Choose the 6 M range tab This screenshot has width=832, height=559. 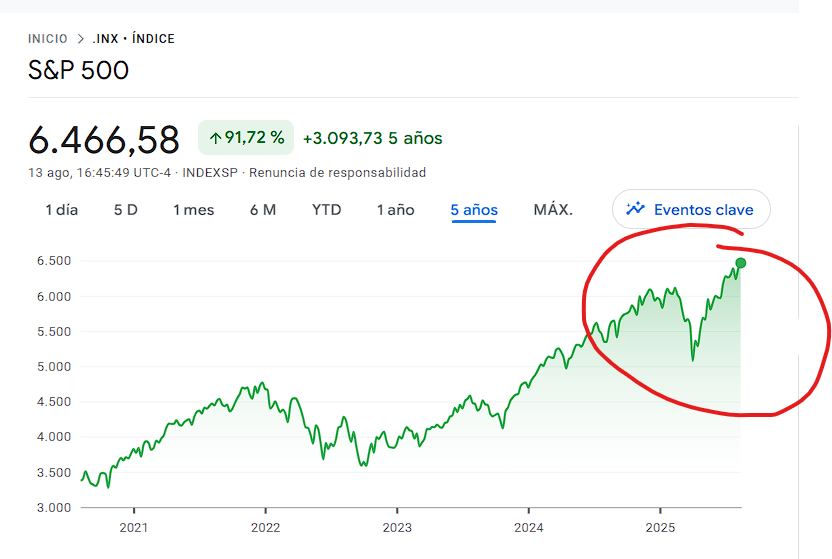tap(262, 210)
